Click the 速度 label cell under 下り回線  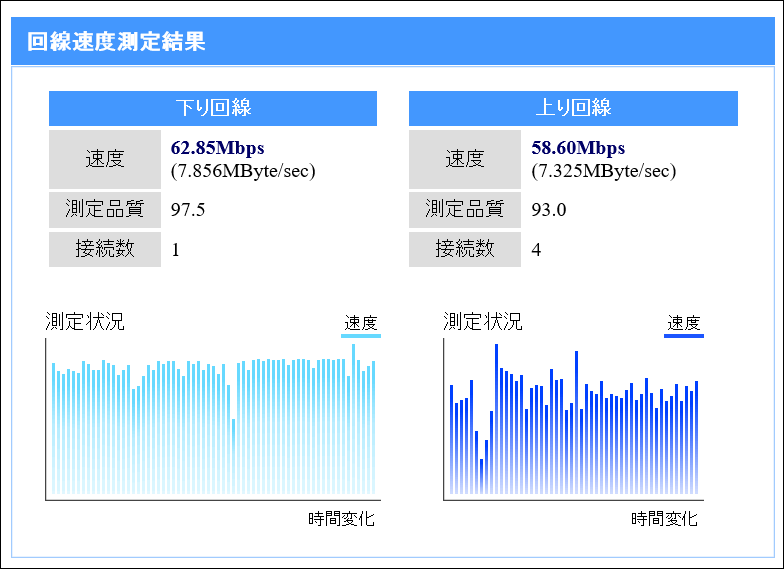[x=104, y=159]
